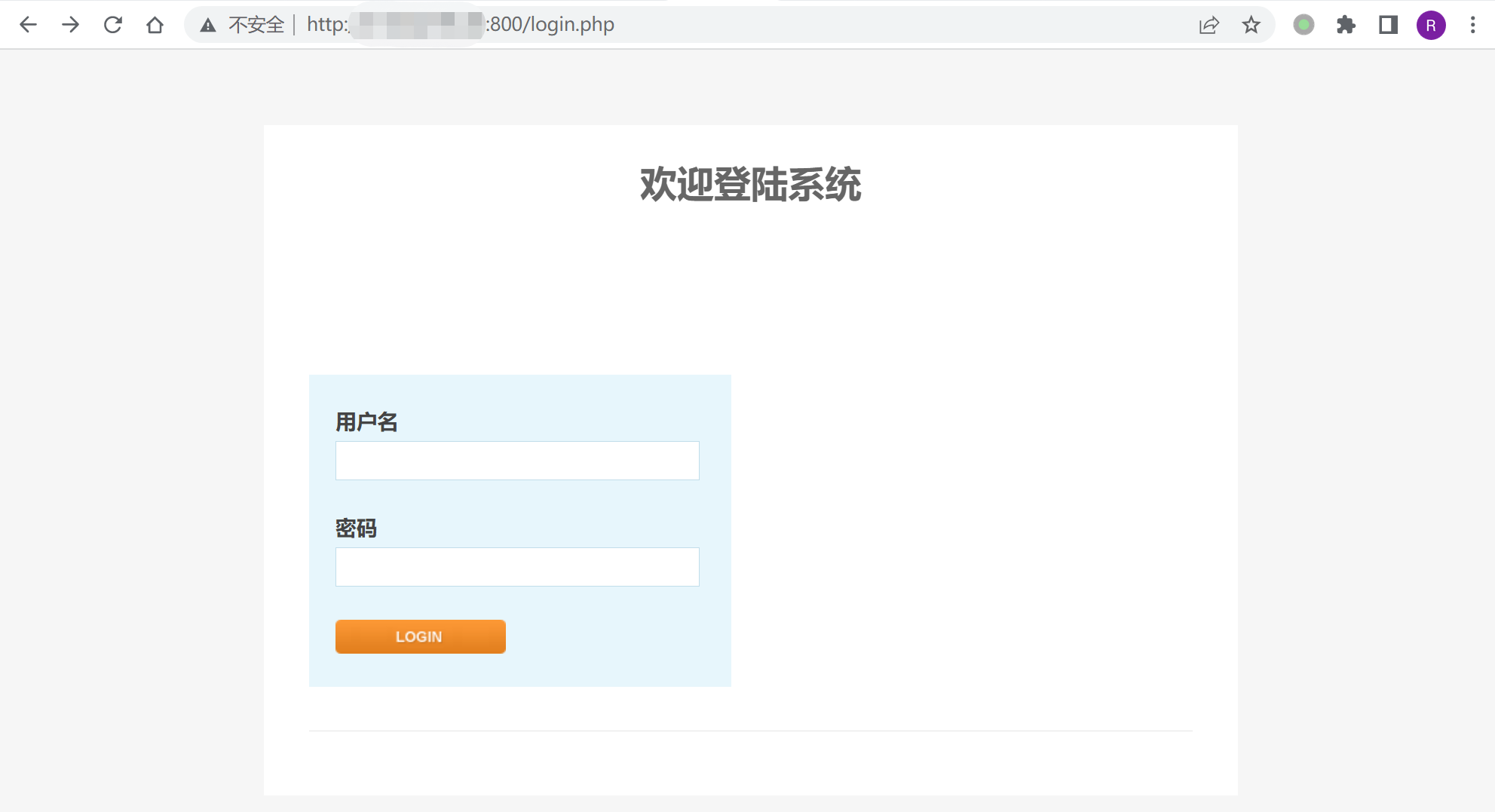Image resolution: width=1495 pixels, height=812 pixels.
Task: Open the purple R profile menu
Action: [1430, 25]
